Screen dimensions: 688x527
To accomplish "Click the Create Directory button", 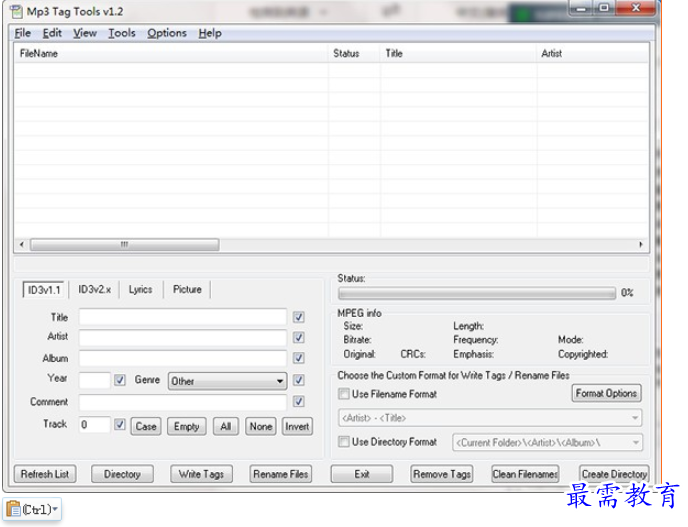I will [x=614, y=474].
